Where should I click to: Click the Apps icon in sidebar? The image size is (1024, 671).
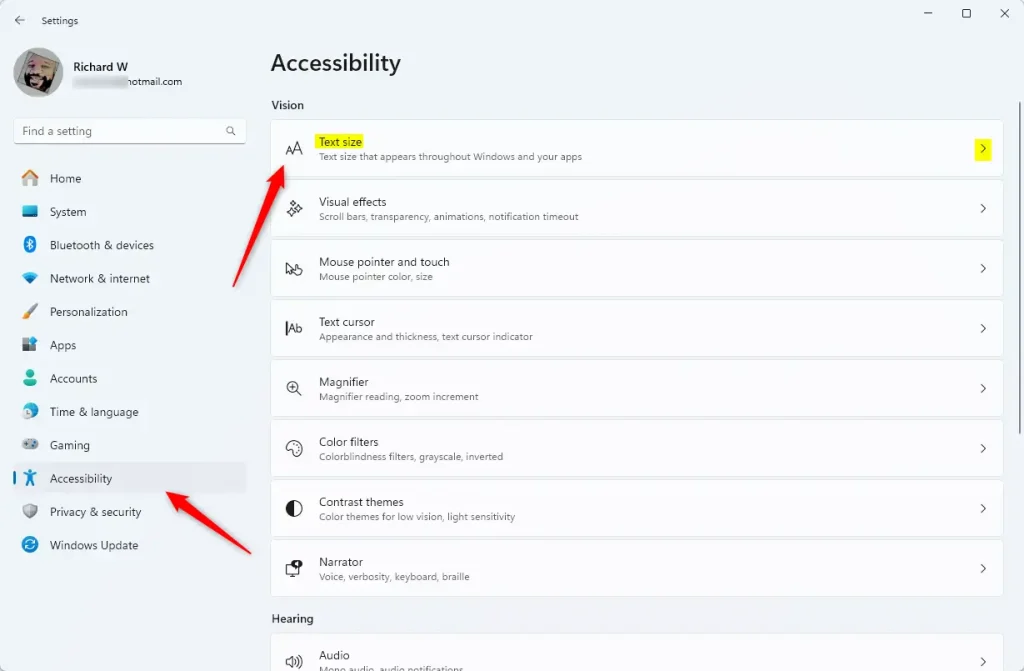pos(30,344)
